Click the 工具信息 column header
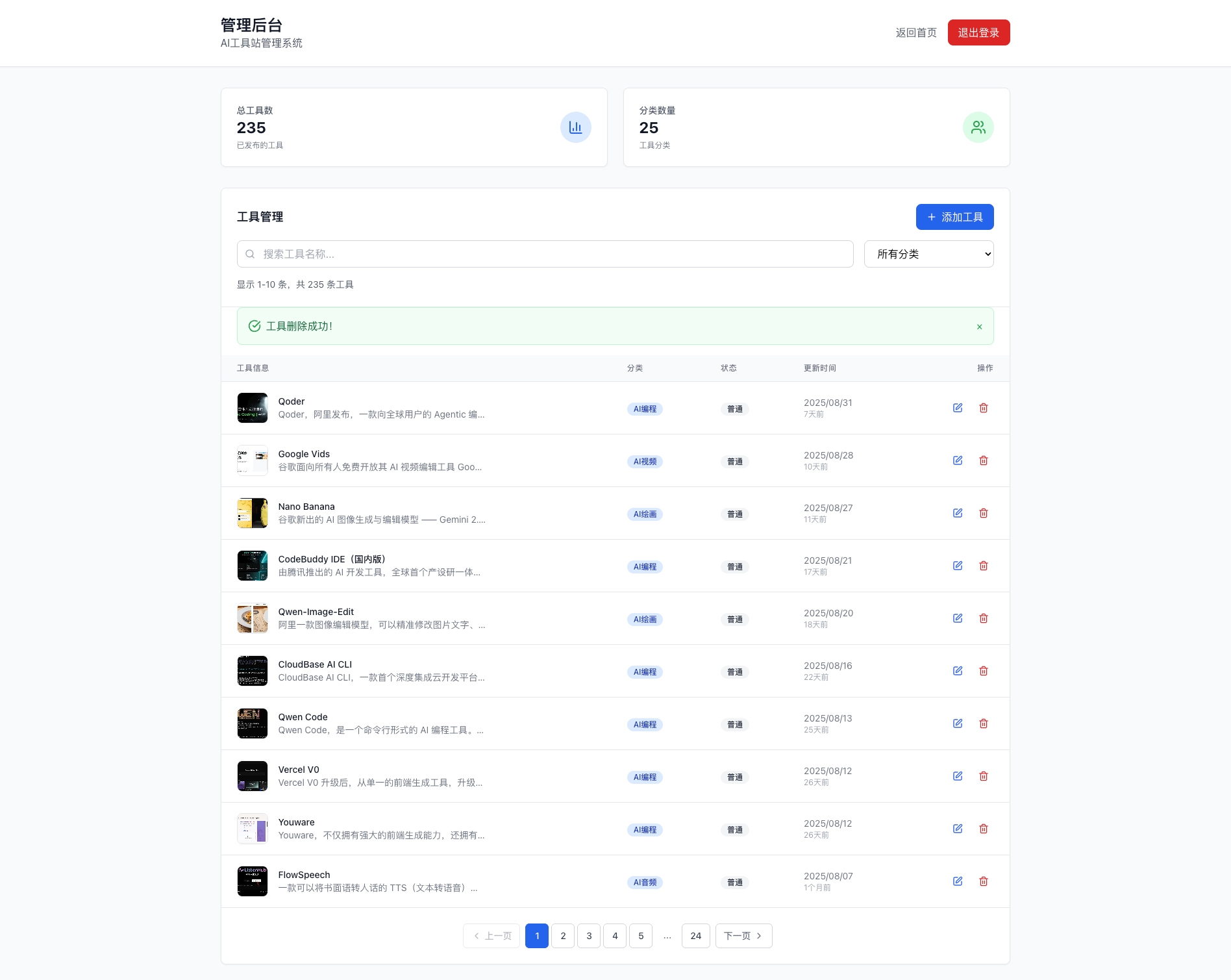The width and height of the screenshot is (1231, 980). pos(253,368)
